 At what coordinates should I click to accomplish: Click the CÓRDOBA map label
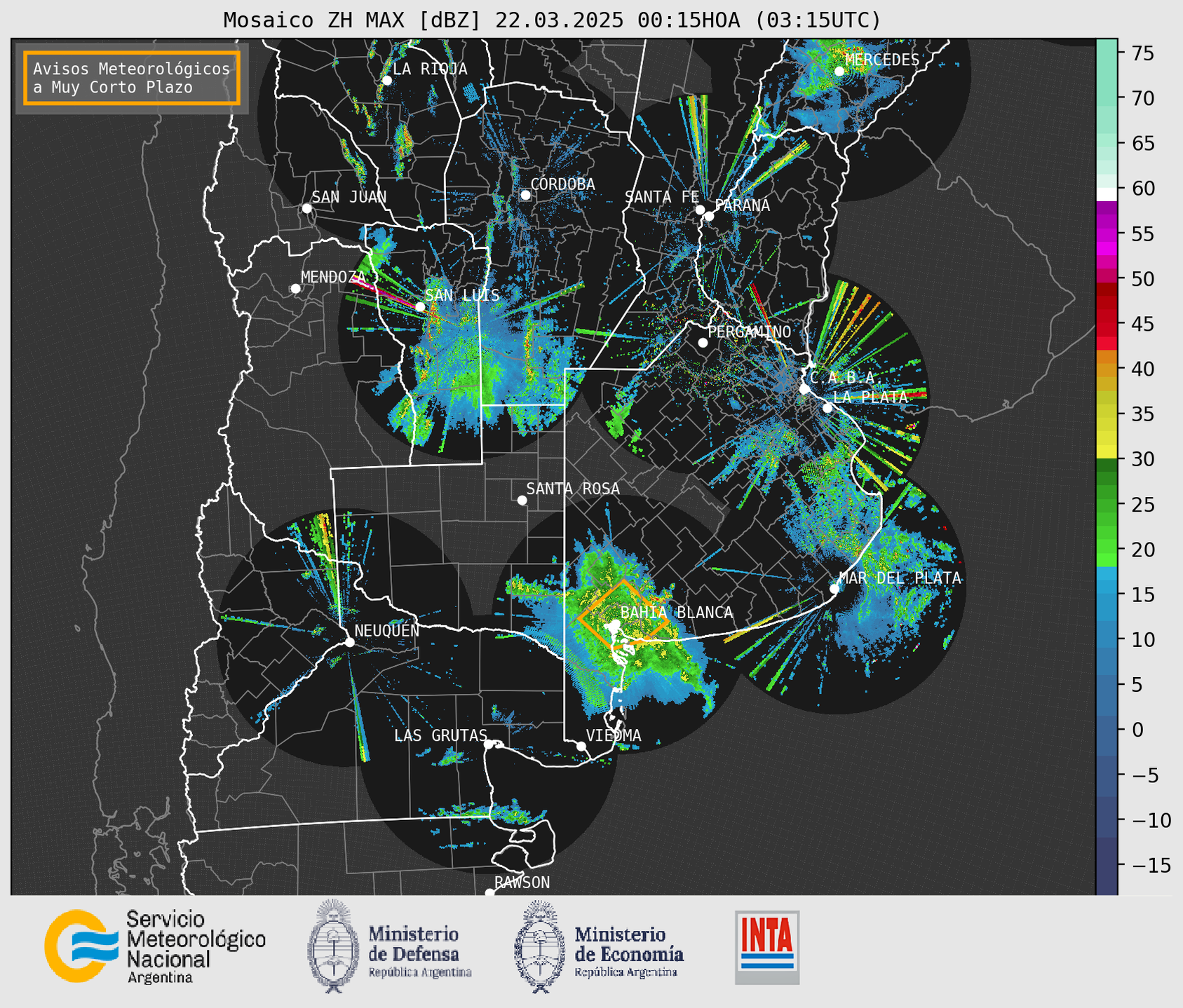(562, 184)
